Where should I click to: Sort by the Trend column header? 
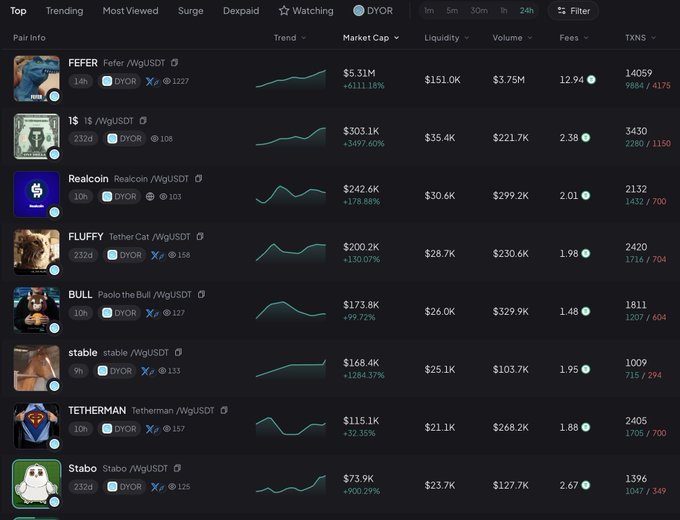point(290,38)
